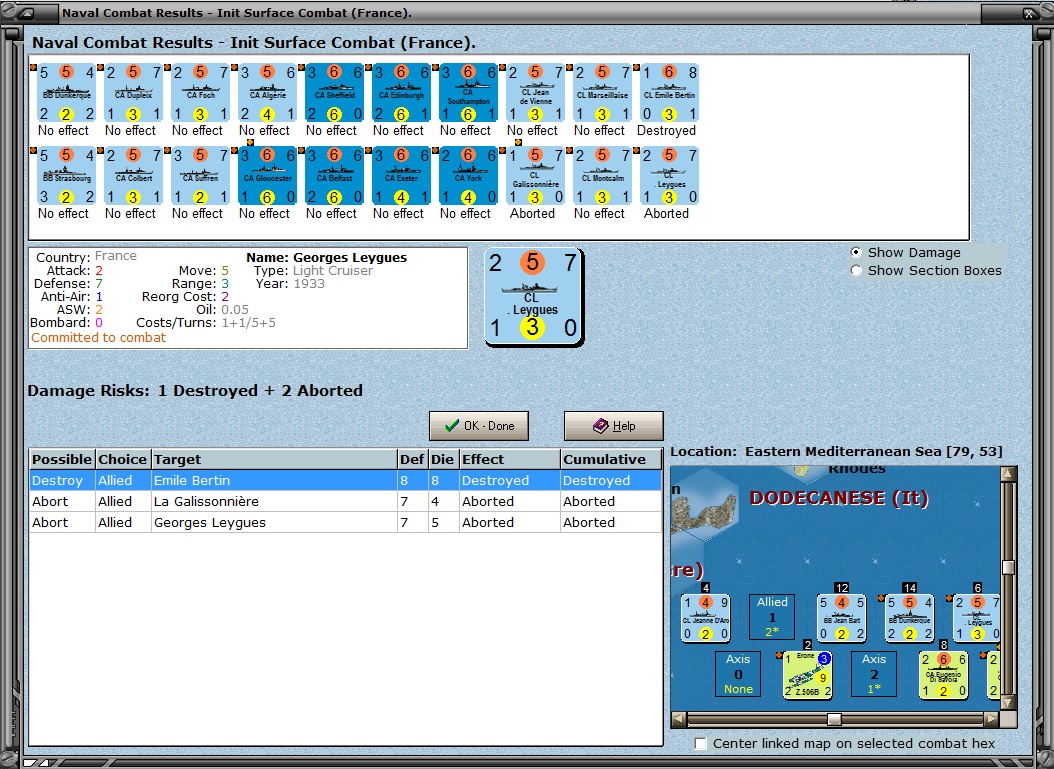Select the CL Jean de Vienne counter
Viewport: 1054px width, 769px height.
point(536,93)
